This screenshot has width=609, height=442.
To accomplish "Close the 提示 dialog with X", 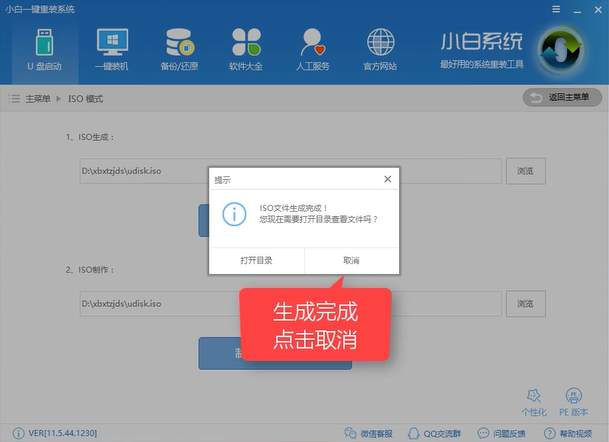I will point(388,179).
